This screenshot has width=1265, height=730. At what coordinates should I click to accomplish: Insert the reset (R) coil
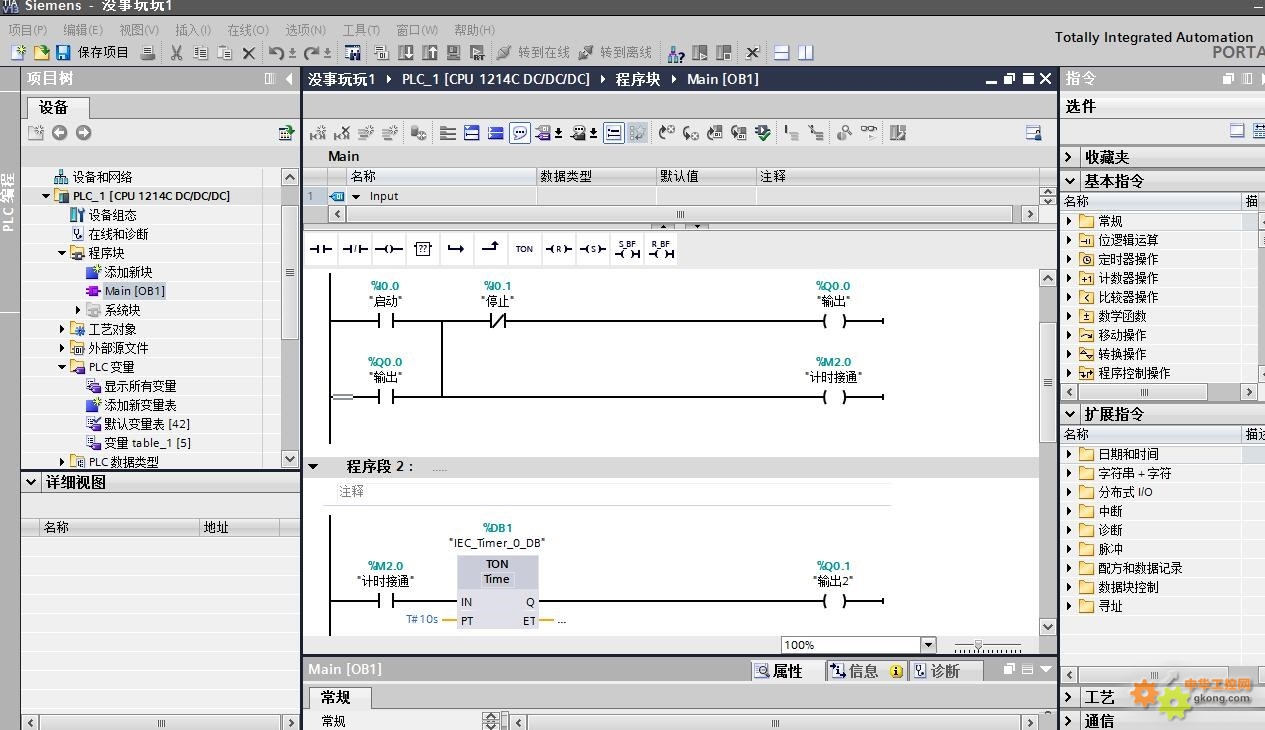click(558, 249)
